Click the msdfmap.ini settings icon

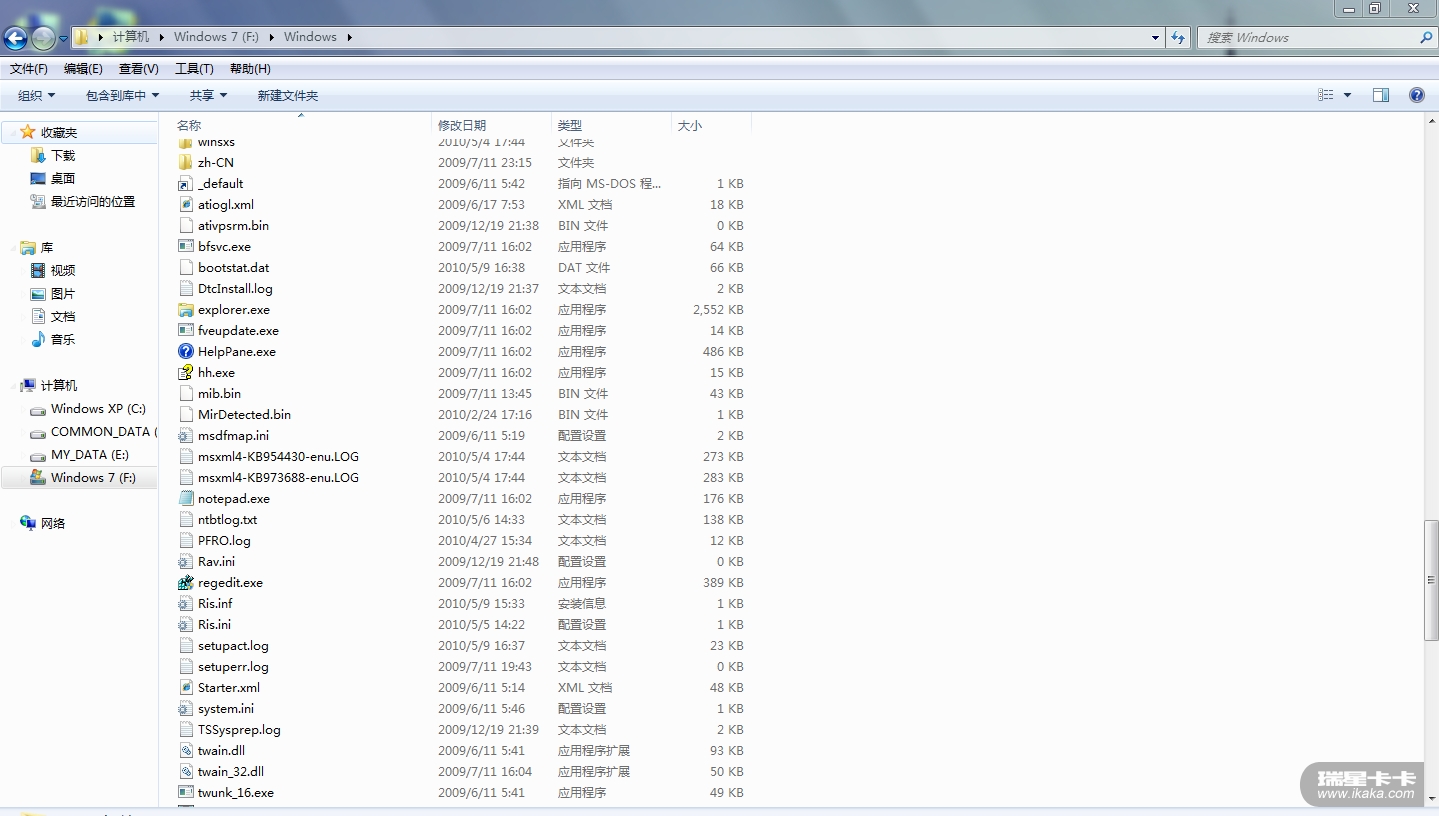[x=185, y=436]
